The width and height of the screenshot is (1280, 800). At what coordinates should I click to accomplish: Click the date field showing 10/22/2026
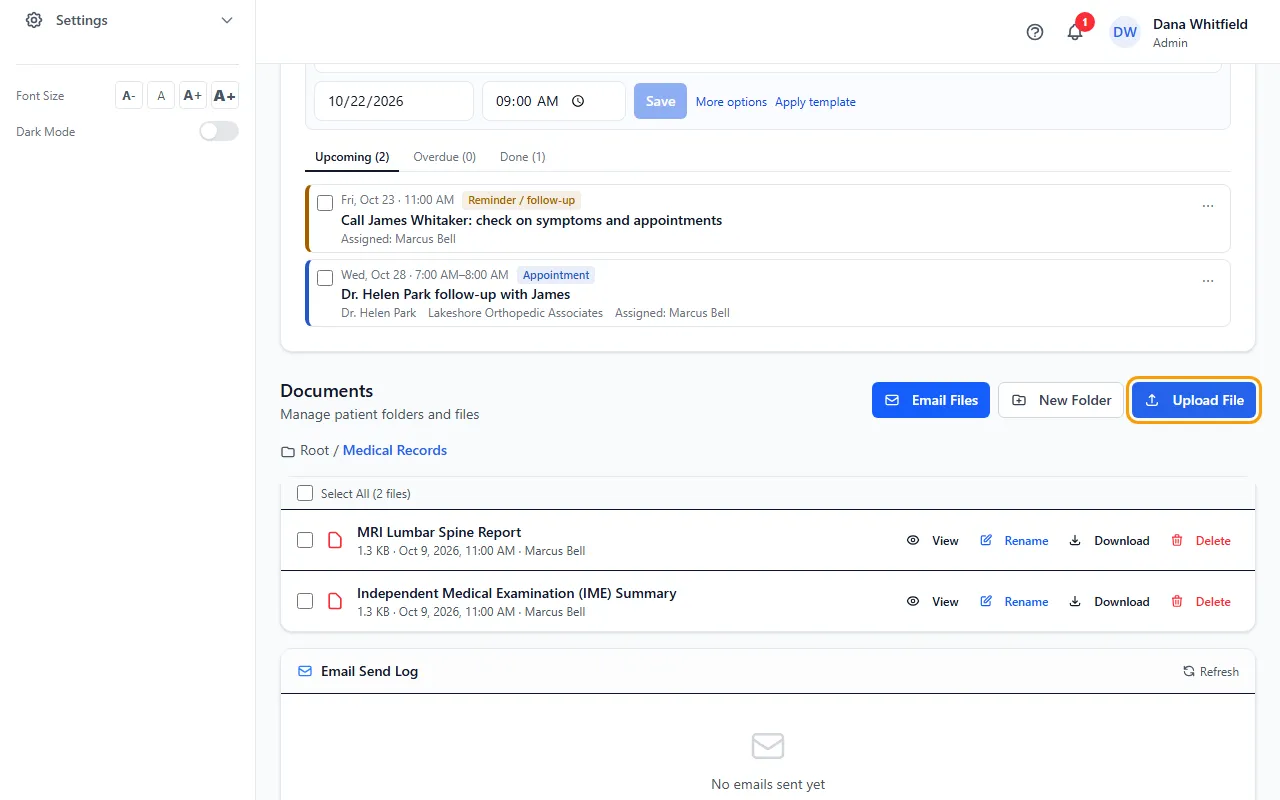click(x=394, y=101)
